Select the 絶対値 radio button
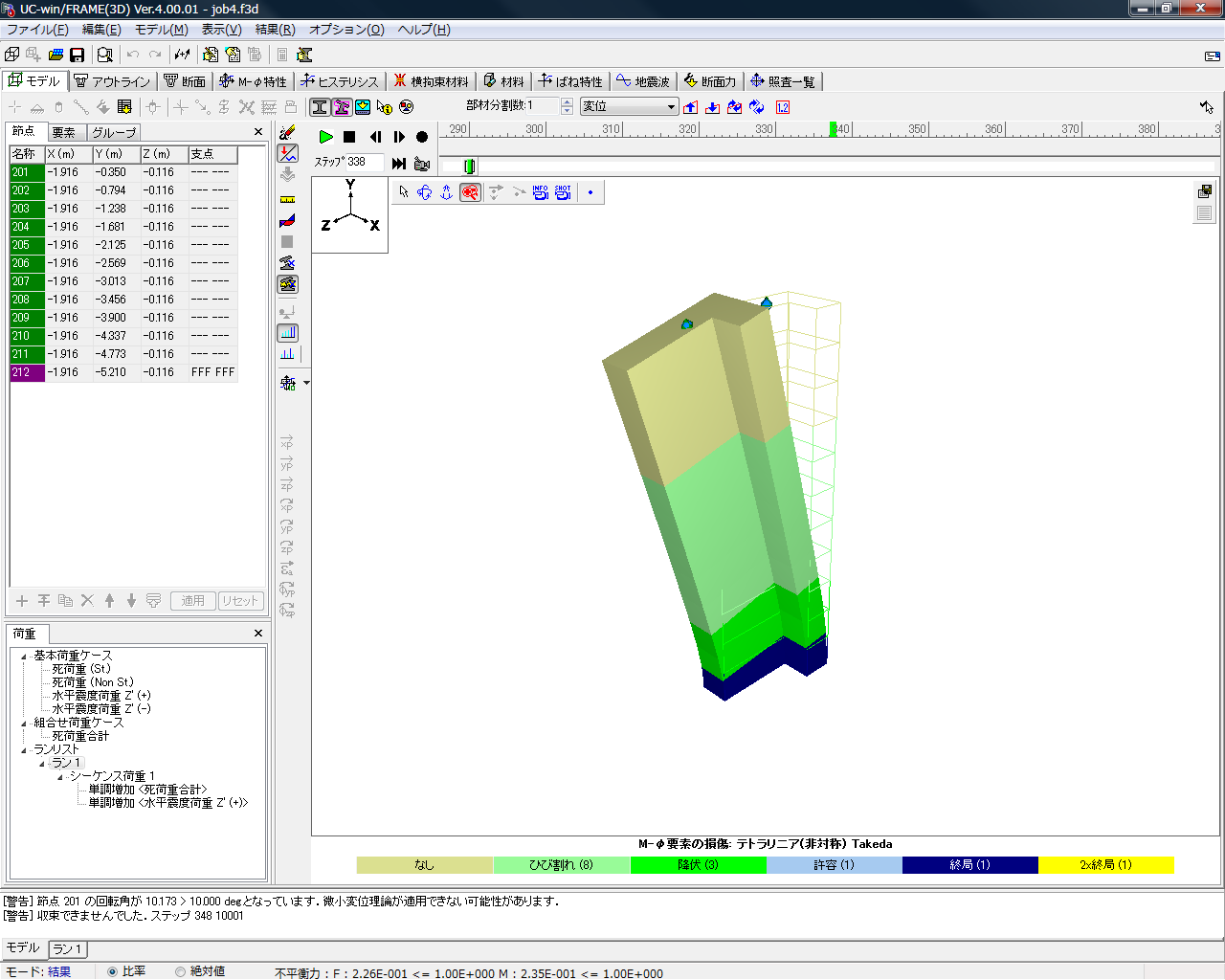This screenshot has height=980, width=1225. coord(181,971)
